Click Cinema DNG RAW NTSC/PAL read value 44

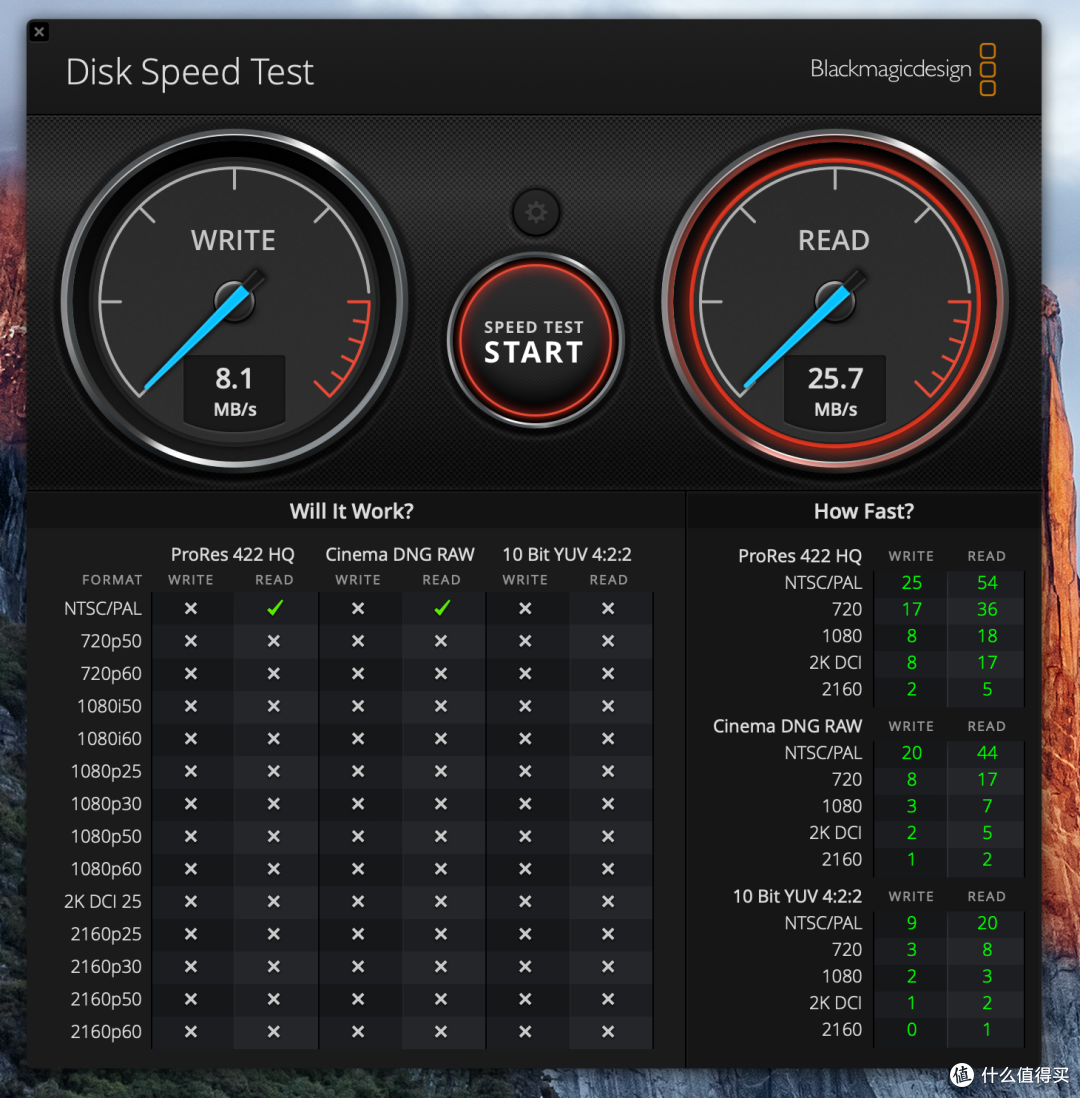pyautogui.click(x=987, y=753)
